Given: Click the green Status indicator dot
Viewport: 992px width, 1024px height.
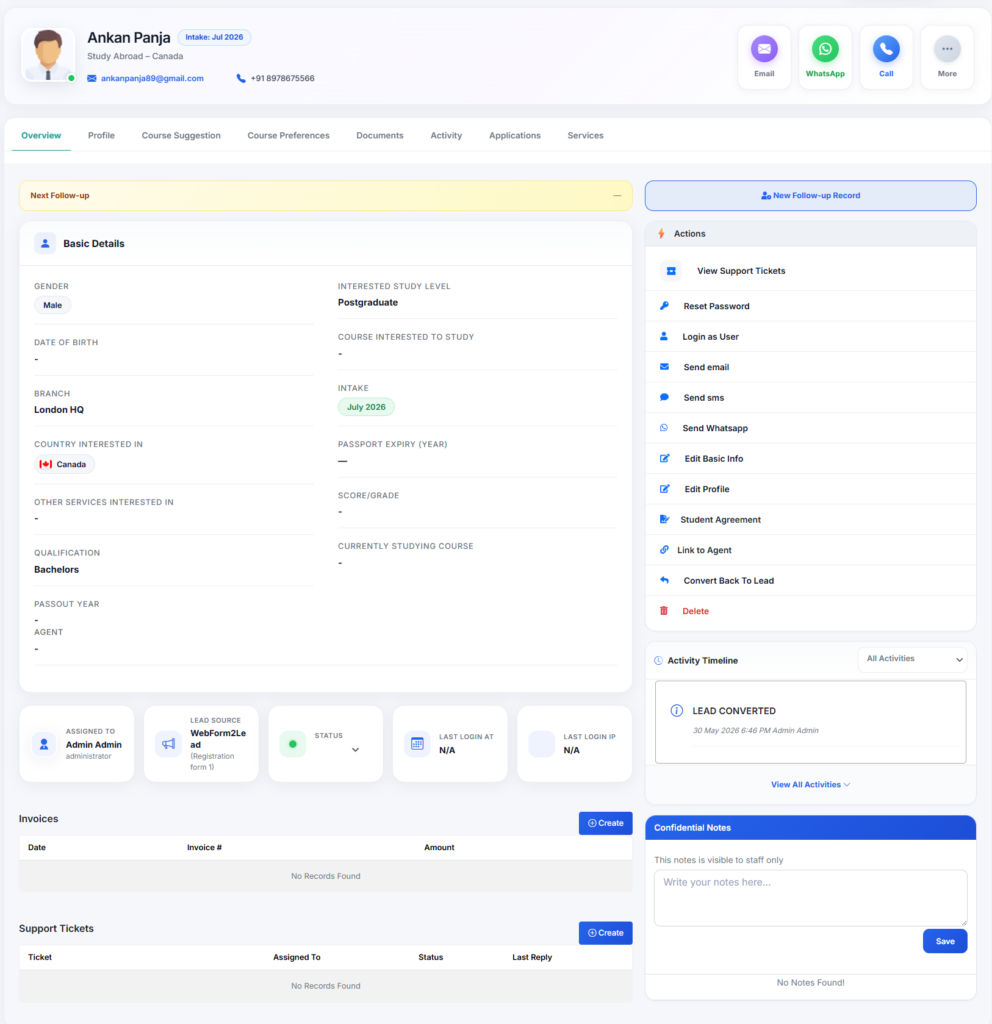Looking at the screenshot, I should click(293, 744).
